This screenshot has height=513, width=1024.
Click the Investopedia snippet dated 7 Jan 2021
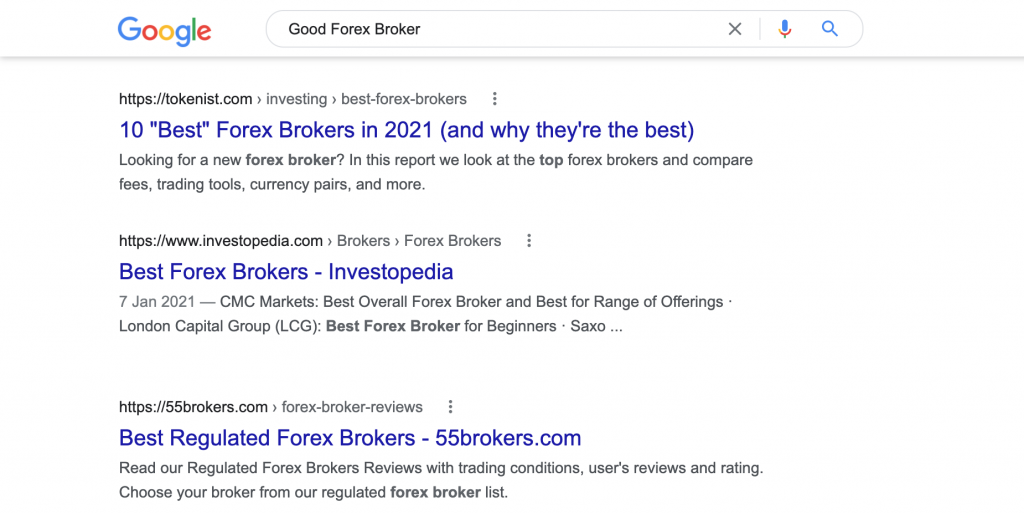coord(425,314)
